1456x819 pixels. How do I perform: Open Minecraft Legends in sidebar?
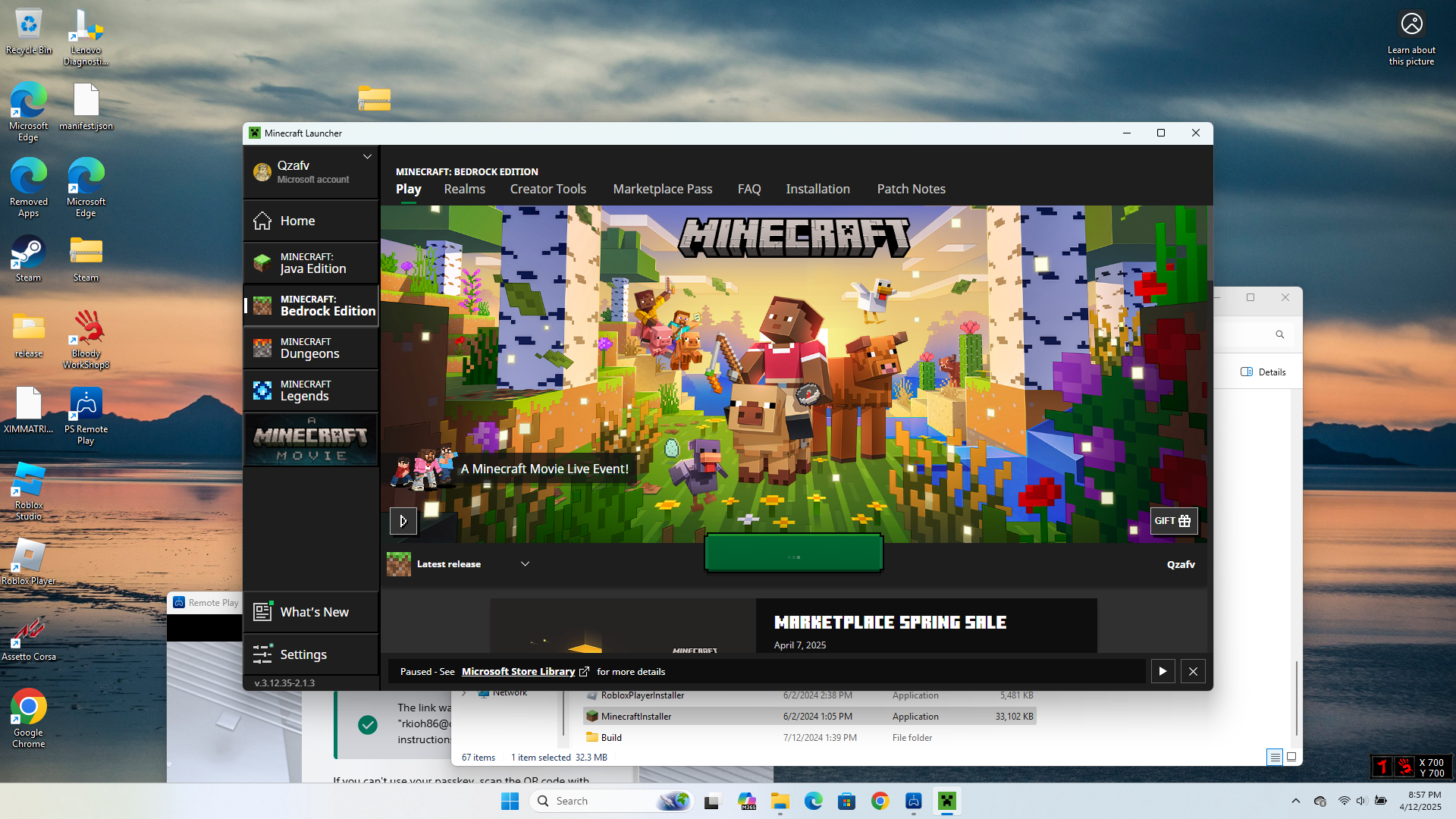tap(311, 391)
